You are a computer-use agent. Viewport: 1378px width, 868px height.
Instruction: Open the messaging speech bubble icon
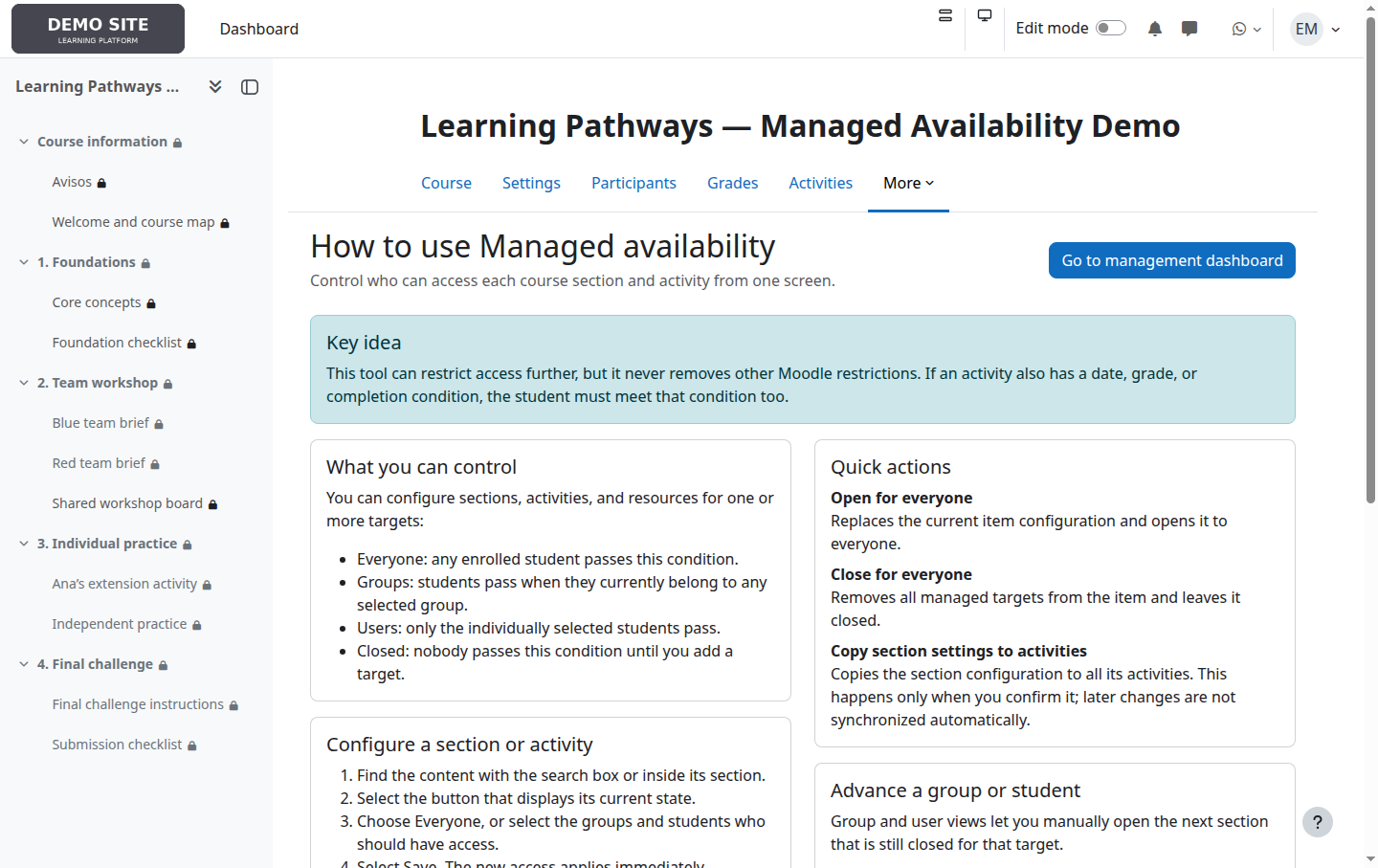point(1189,29)
